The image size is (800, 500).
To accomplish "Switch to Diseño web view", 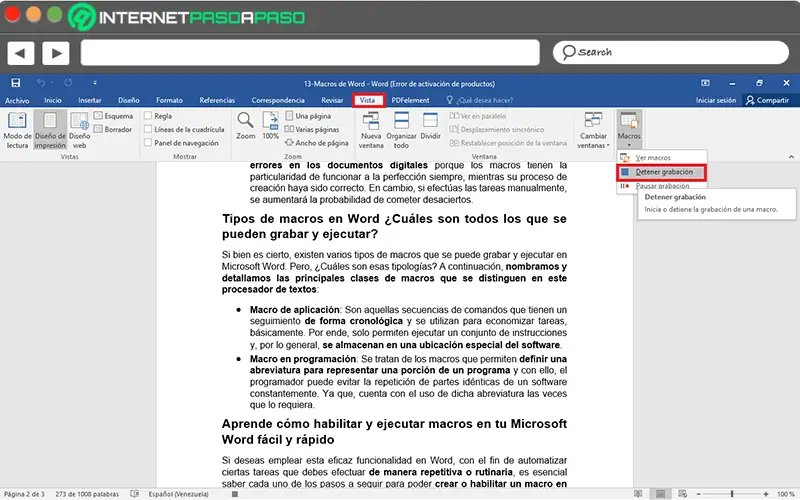I will coord(80,130).
